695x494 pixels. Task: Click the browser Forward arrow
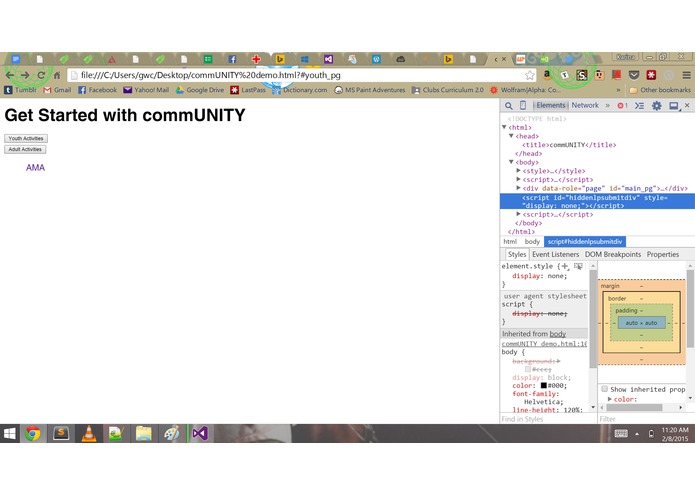tap(25, 75)
